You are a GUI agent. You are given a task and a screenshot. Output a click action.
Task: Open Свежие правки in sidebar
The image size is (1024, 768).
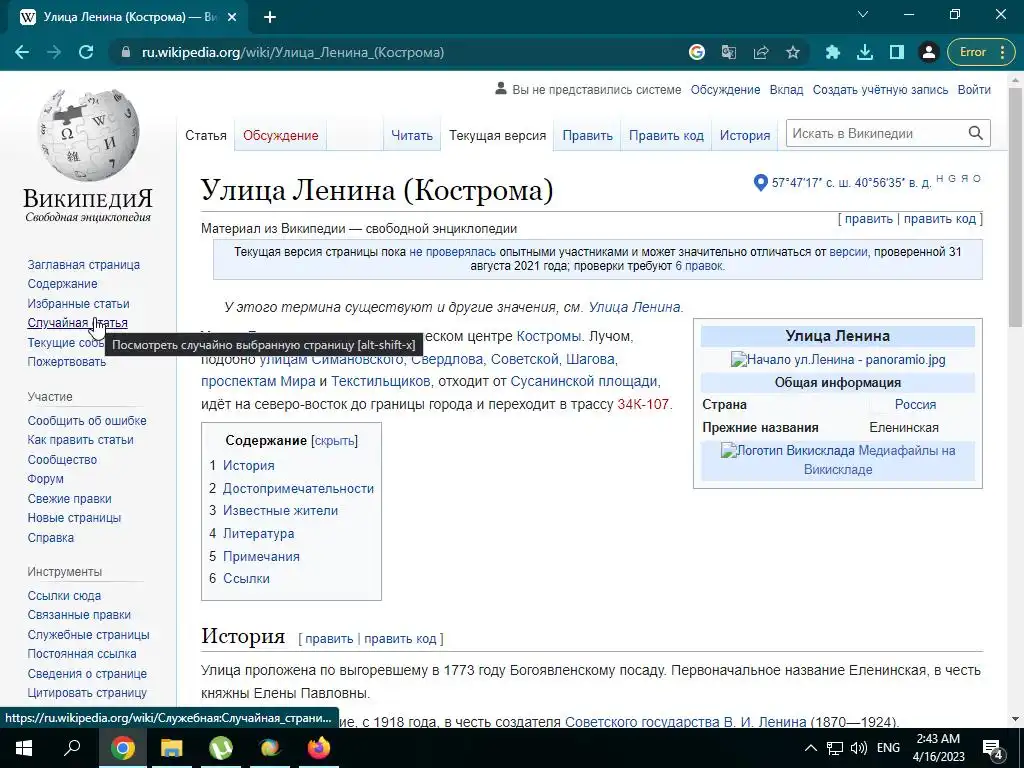(x=69, y=499)
